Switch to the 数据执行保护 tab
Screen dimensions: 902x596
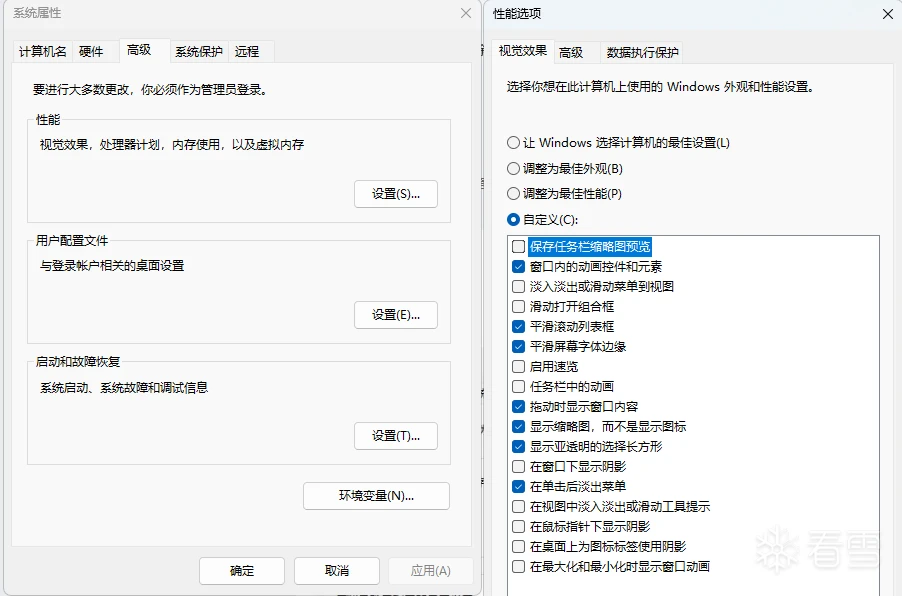[643, 53]
